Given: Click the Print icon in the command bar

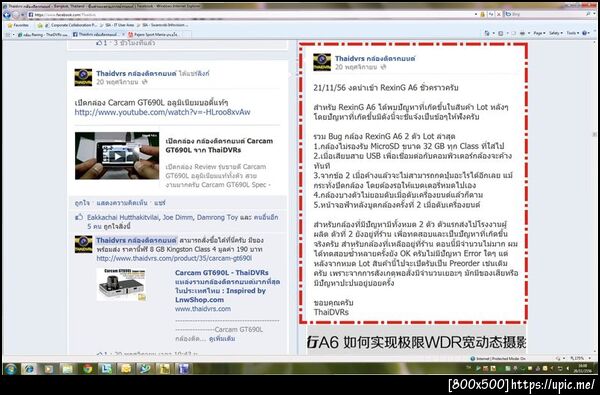Looking at the screenshot, I should click(x=523, y=33).
